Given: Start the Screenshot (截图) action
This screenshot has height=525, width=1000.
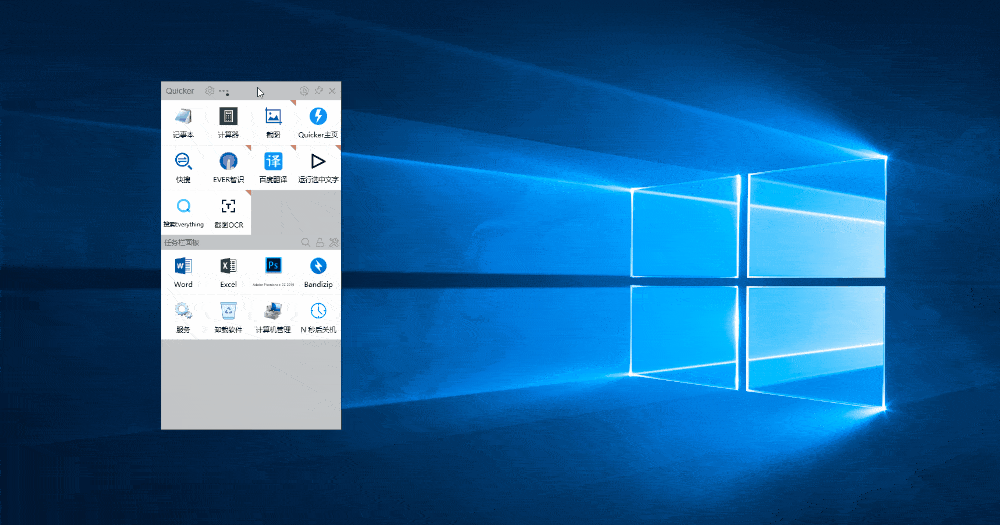Looking at the screenshot, I should click(273, 122).
